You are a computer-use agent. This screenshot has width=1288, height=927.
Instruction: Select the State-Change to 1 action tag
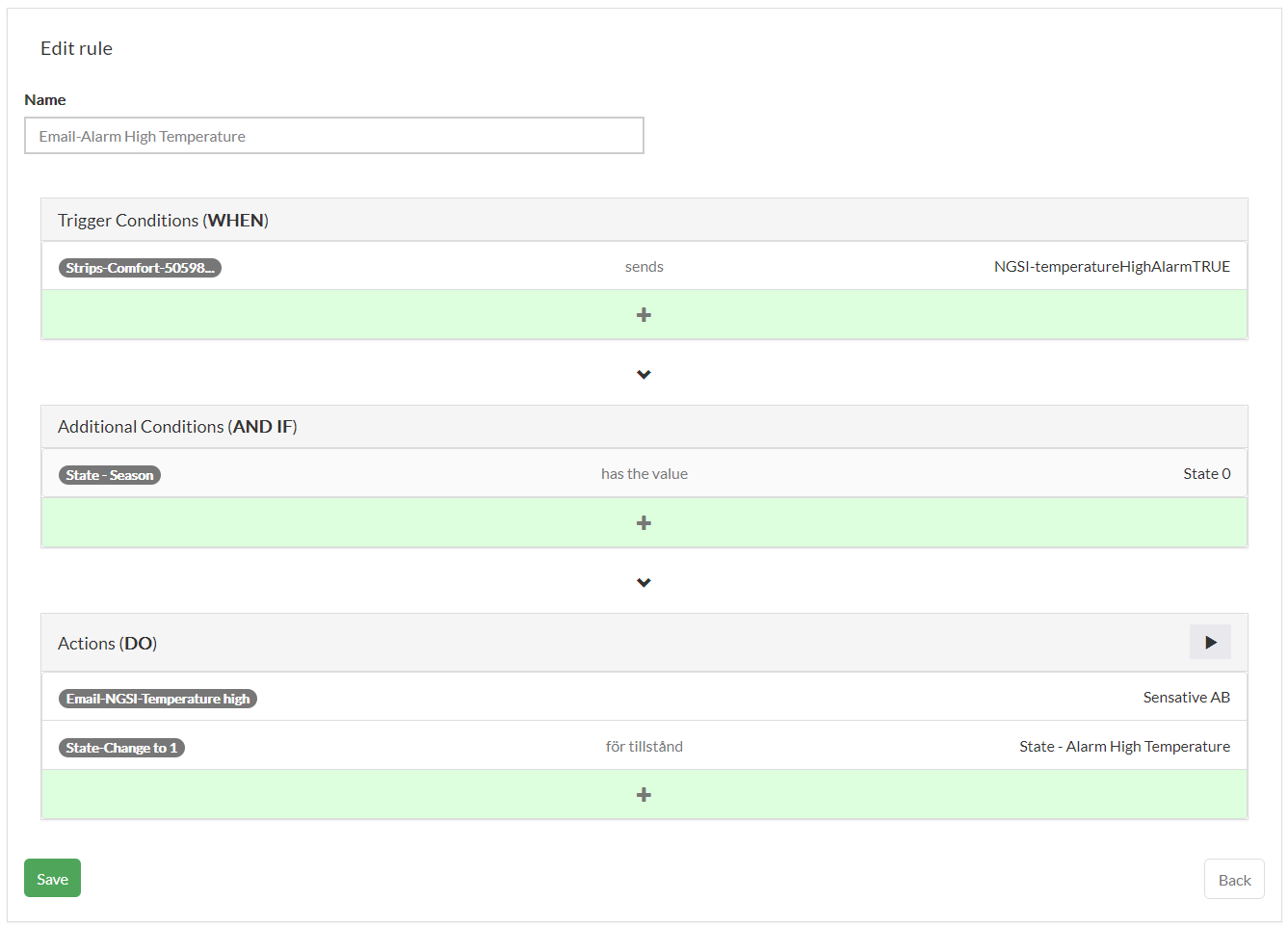point(121,748)
